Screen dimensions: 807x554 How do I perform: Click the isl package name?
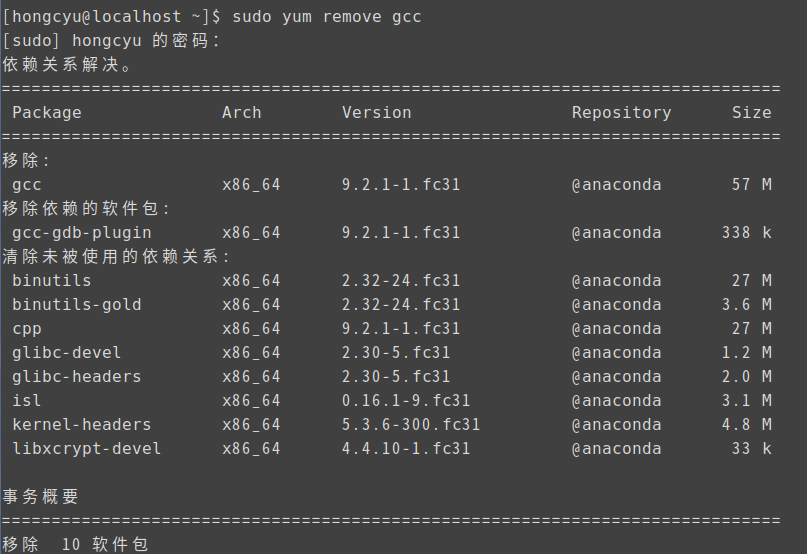coord(27,401)
